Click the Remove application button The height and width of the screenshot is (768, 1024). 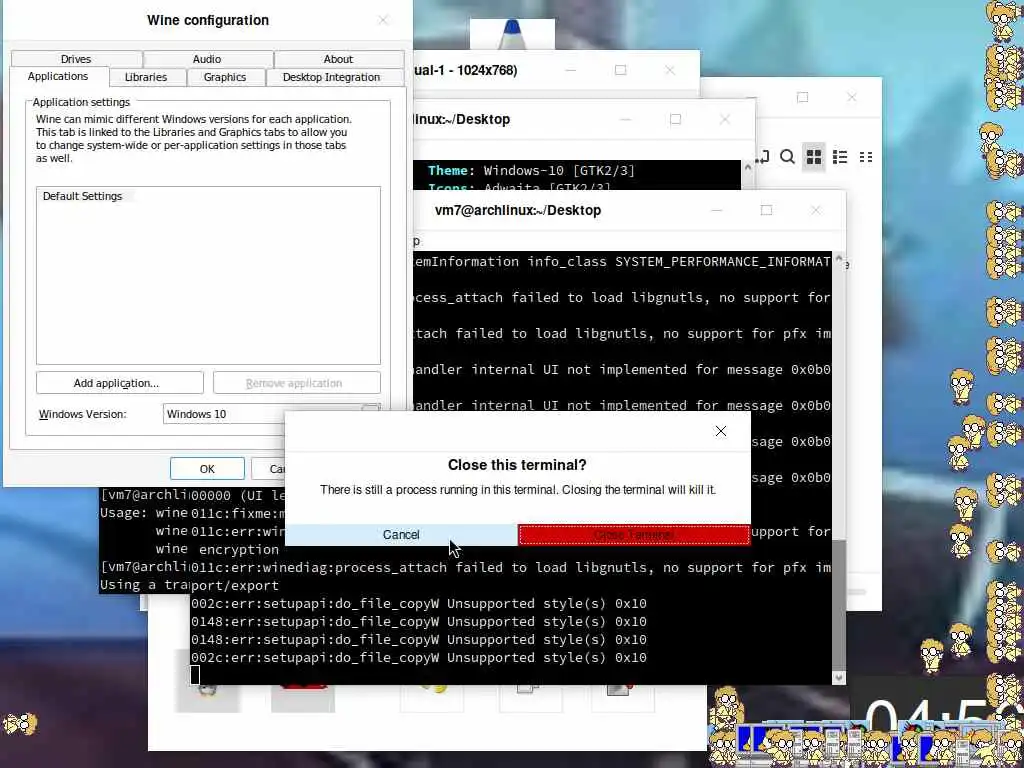(x=296, y=383)
